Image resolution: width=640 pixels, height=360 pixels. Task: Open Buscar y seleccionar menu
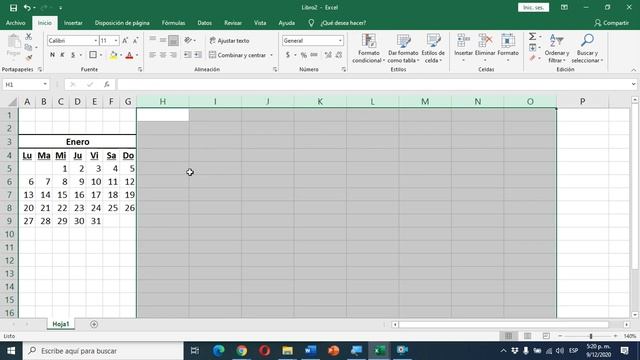[x=587, y=48]
